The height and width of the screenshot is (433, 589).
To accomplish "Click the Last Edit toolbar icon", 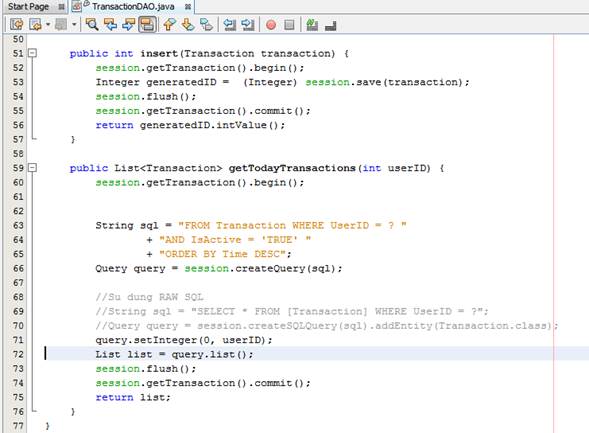I will pyautogui.click(x=17, y=25).
